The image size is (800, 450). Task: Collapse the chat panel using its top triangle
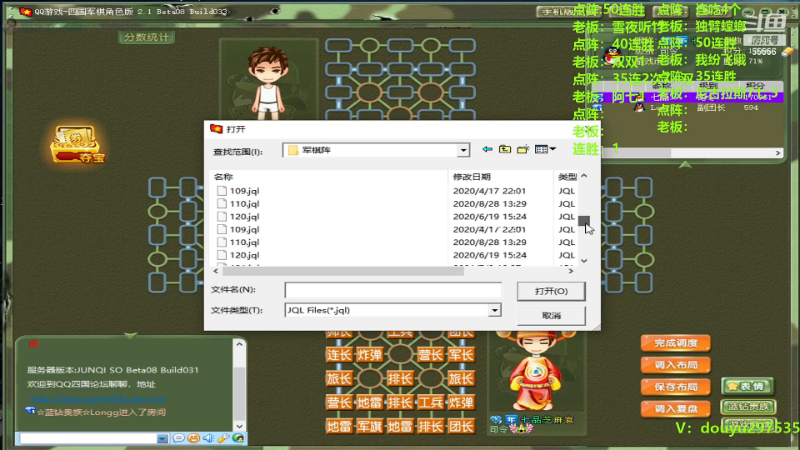point(131,335)
